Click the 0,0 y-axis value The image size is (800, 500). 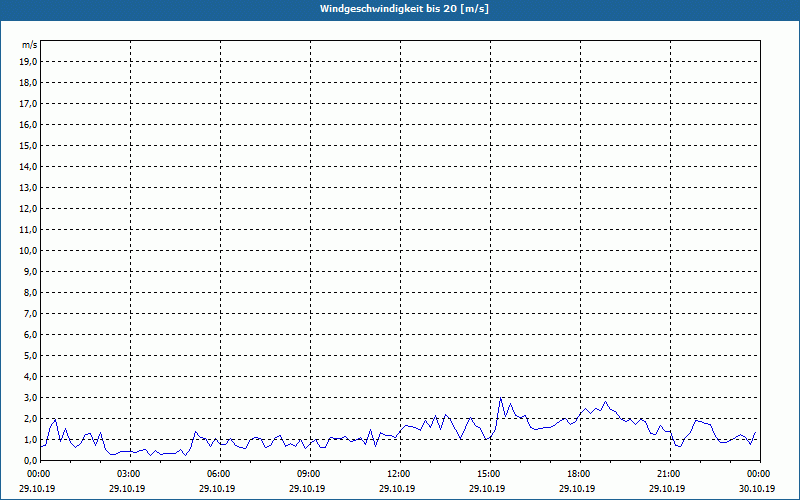(30, 461)
